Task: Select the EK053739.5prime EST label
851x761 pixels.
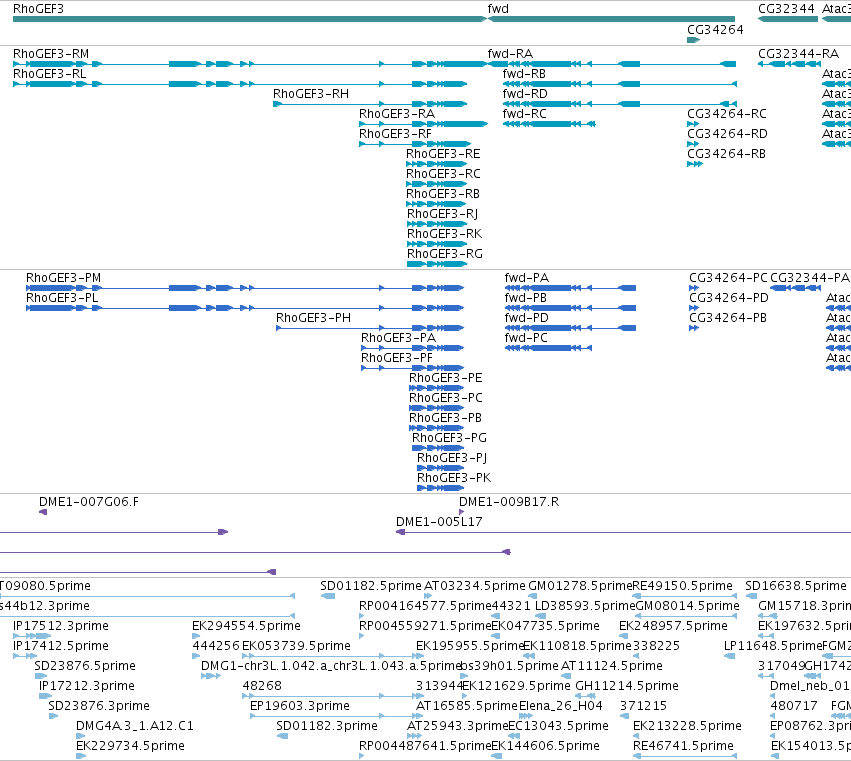Action: click(x=296, y=646)
